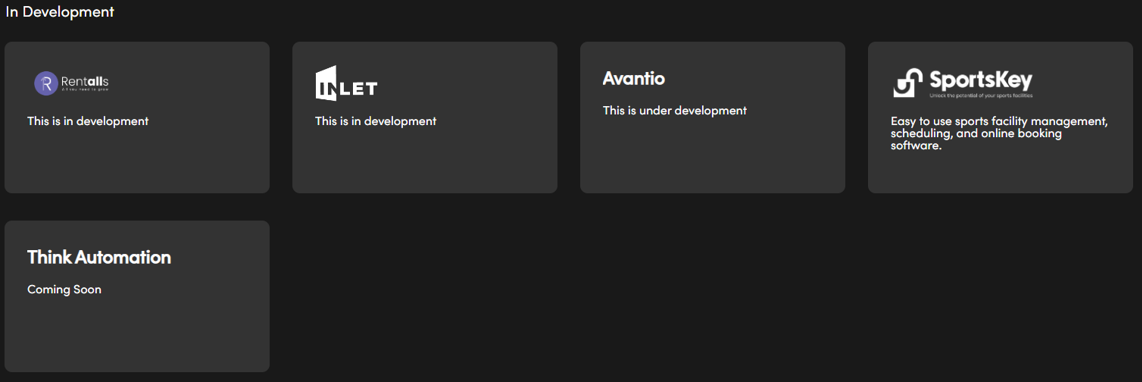Click the Rentalls purple R logo icon
Image resolution: width=1142 pixels, height=382 pixels.
point(46,83)
